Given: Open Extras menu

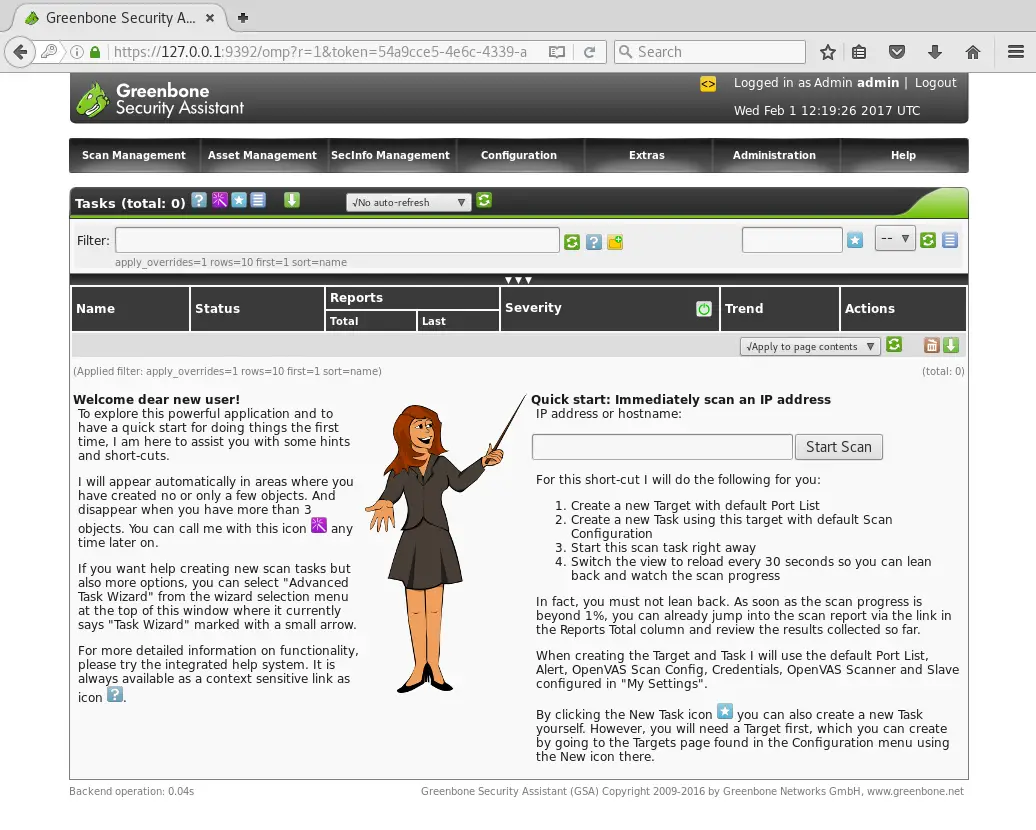Looking at the screenshot, I should (647, 155).
